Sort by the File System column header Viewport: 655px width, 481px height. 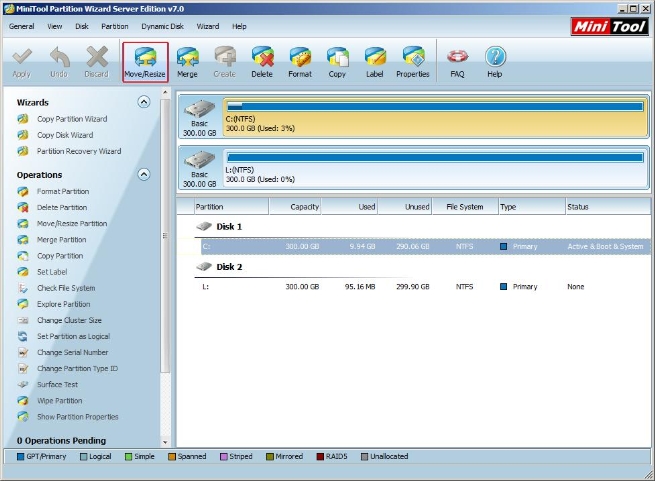(465, 207)
